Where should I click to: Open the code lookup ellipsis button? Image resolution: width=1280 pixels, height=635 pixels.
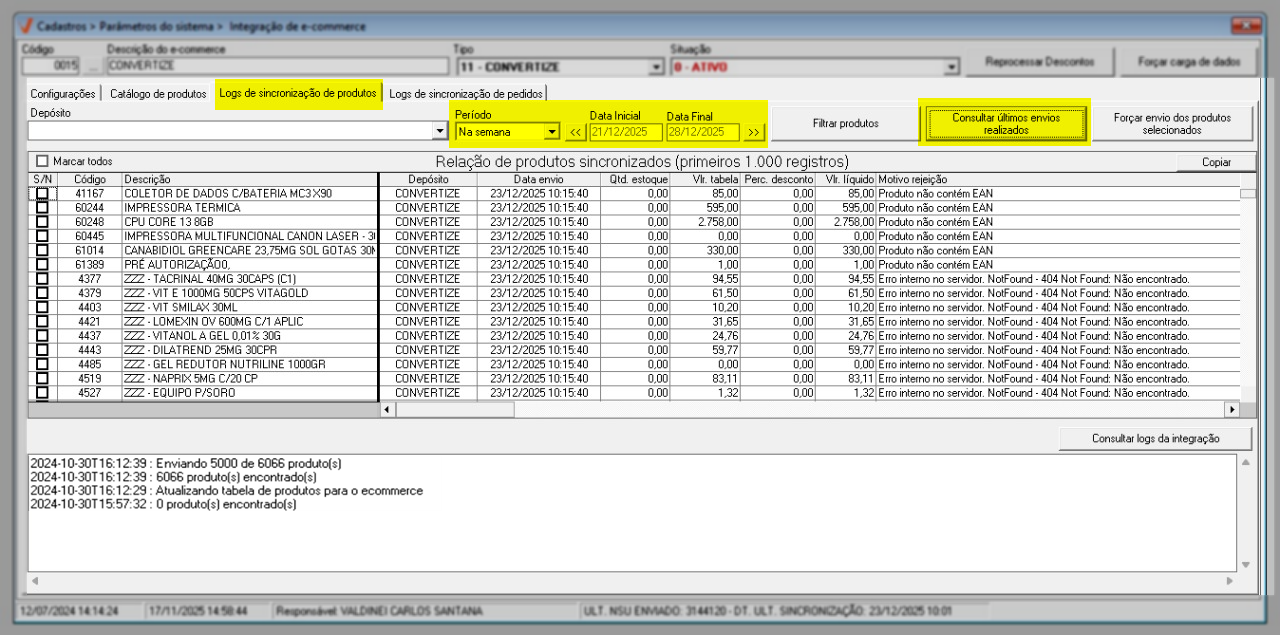[92, 67]
